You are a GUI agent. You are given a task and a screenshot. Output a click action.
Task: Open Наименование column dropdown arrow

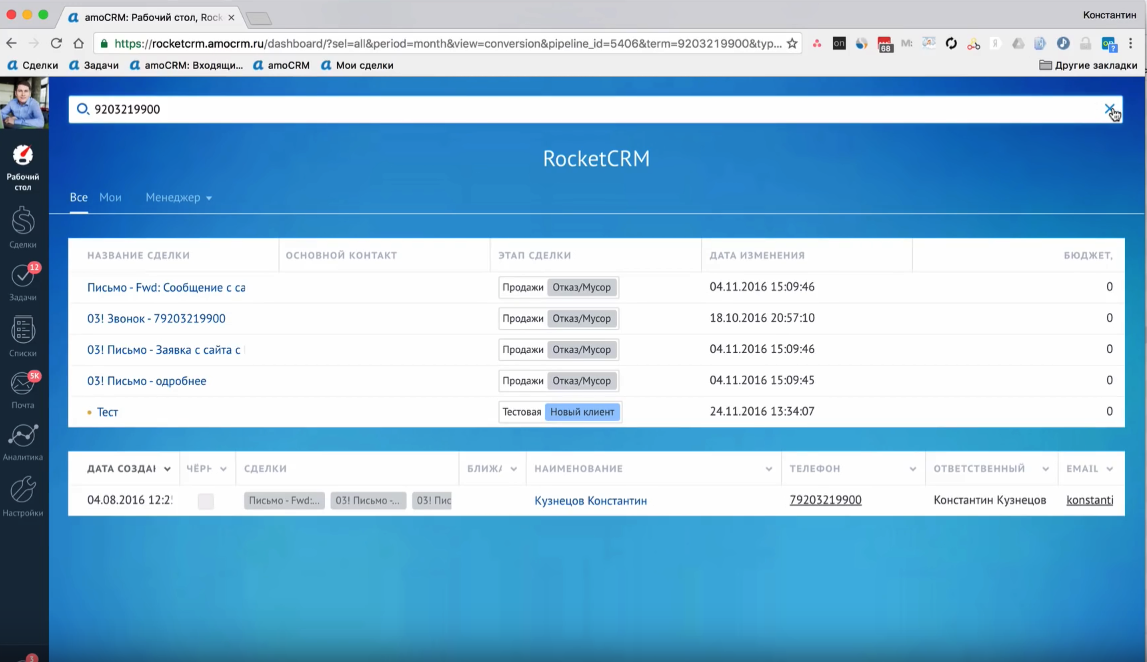click(x=769, y=469)
